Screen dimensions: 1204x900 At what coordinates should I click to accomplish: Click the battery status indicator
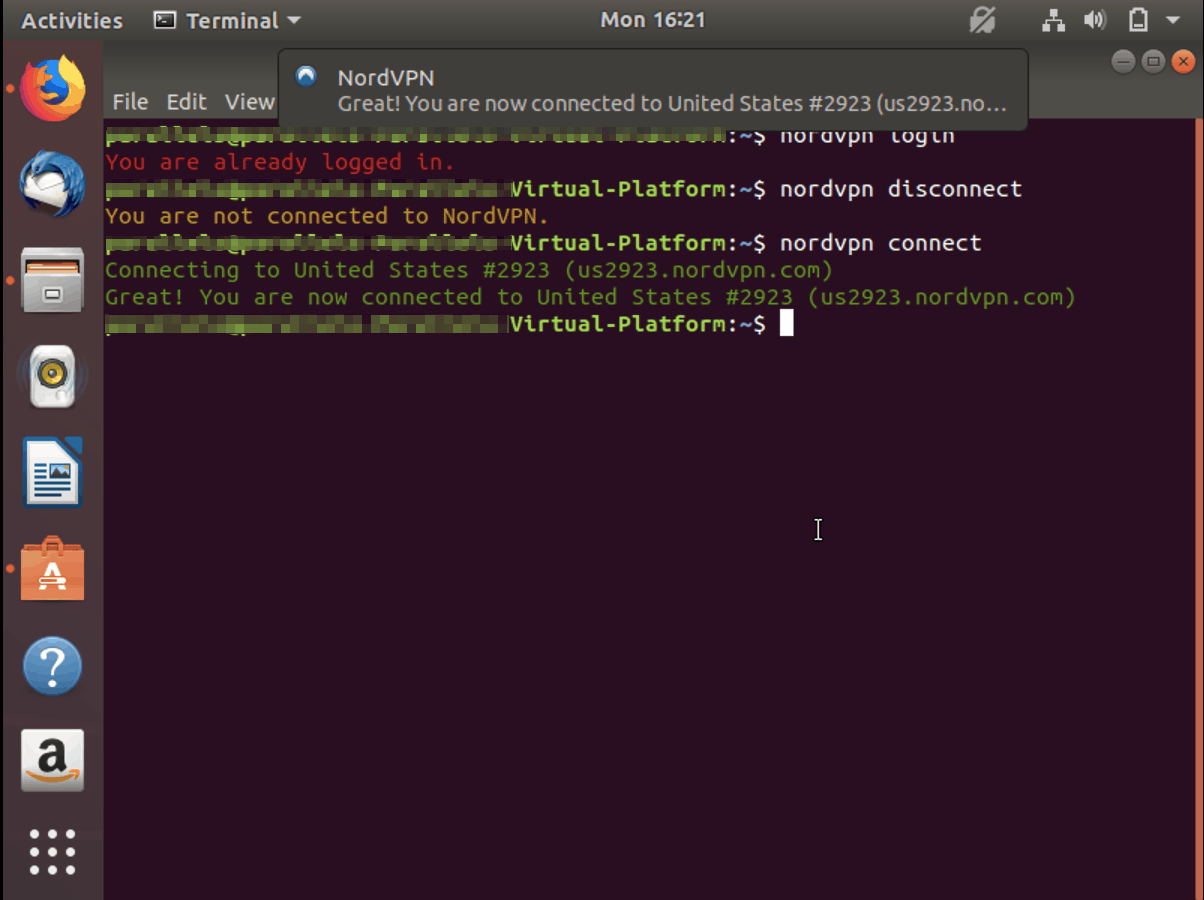[1139, 19]
